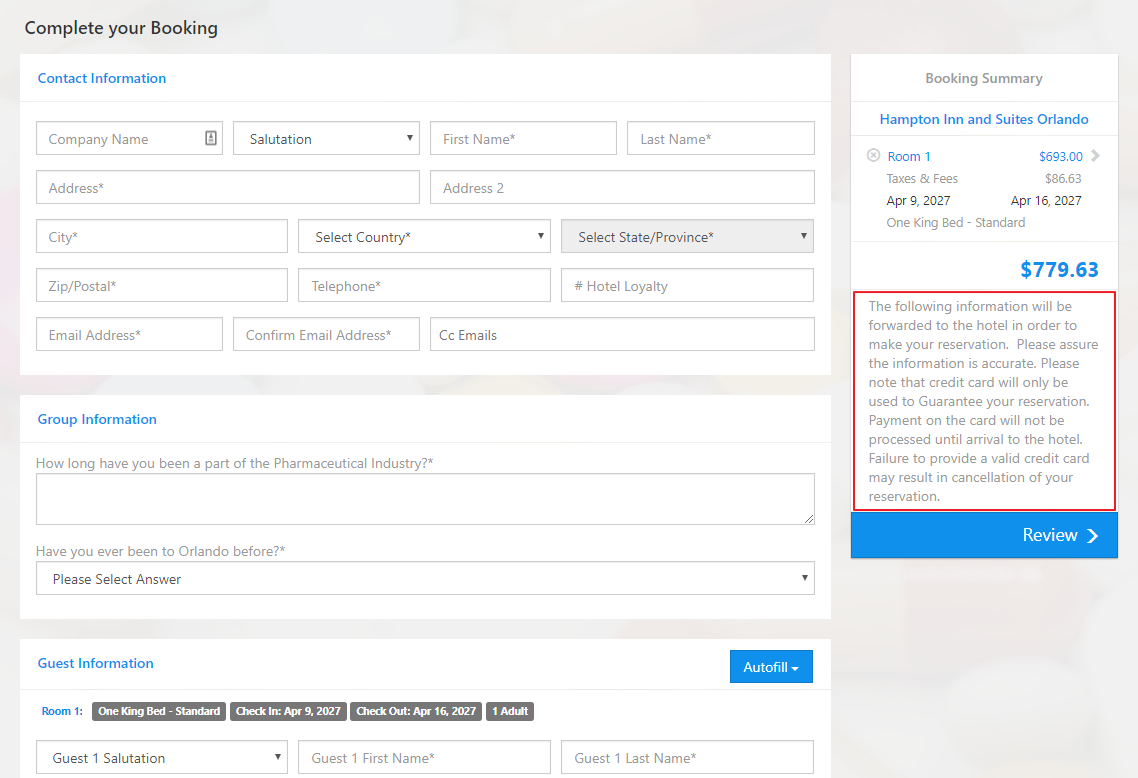1138x778 pixels.
Task: Click One King Bed - Standard in Booking Summary
Action: [x=956, y=223]
